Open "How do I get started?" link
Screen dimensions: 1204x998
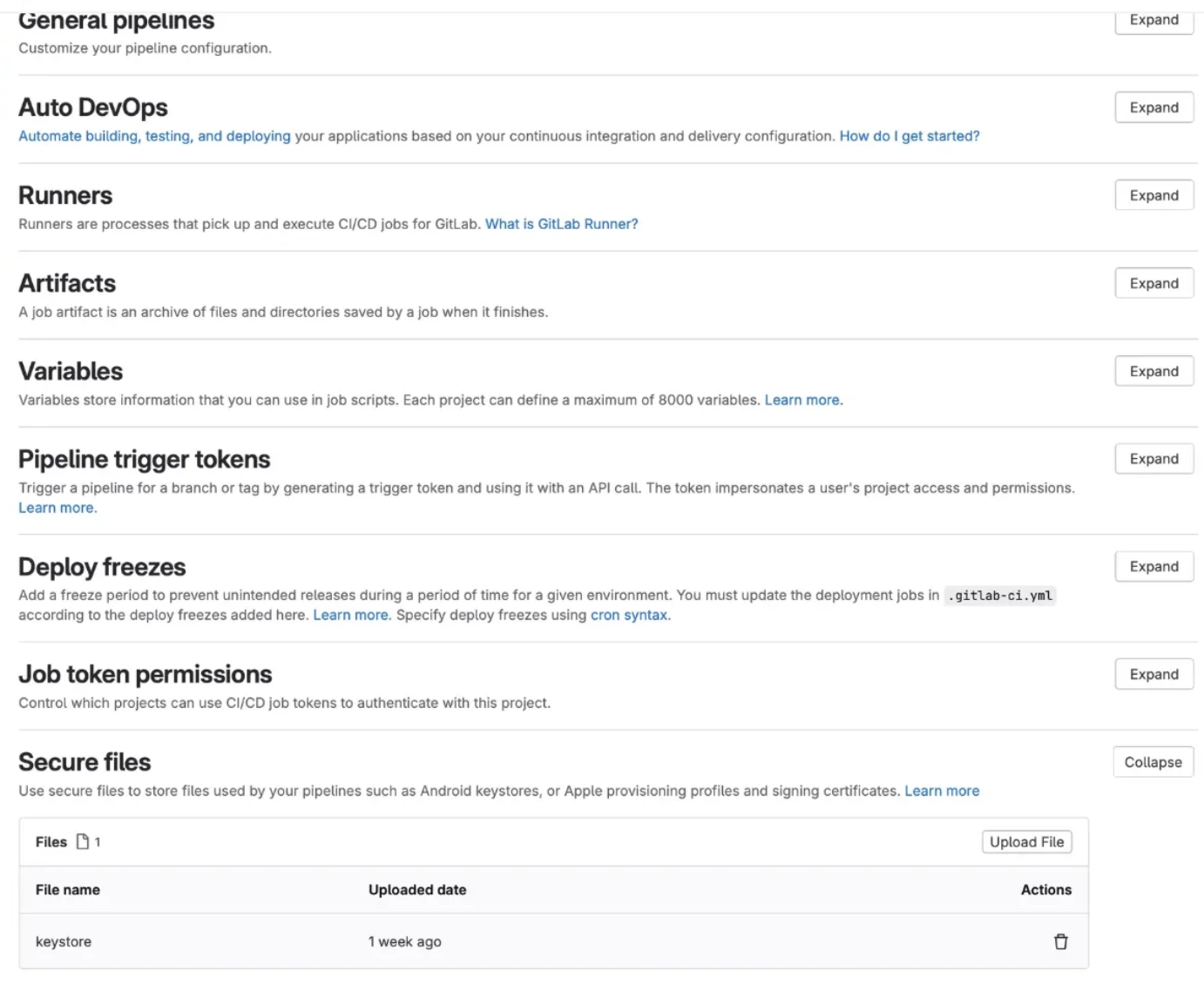909,136
